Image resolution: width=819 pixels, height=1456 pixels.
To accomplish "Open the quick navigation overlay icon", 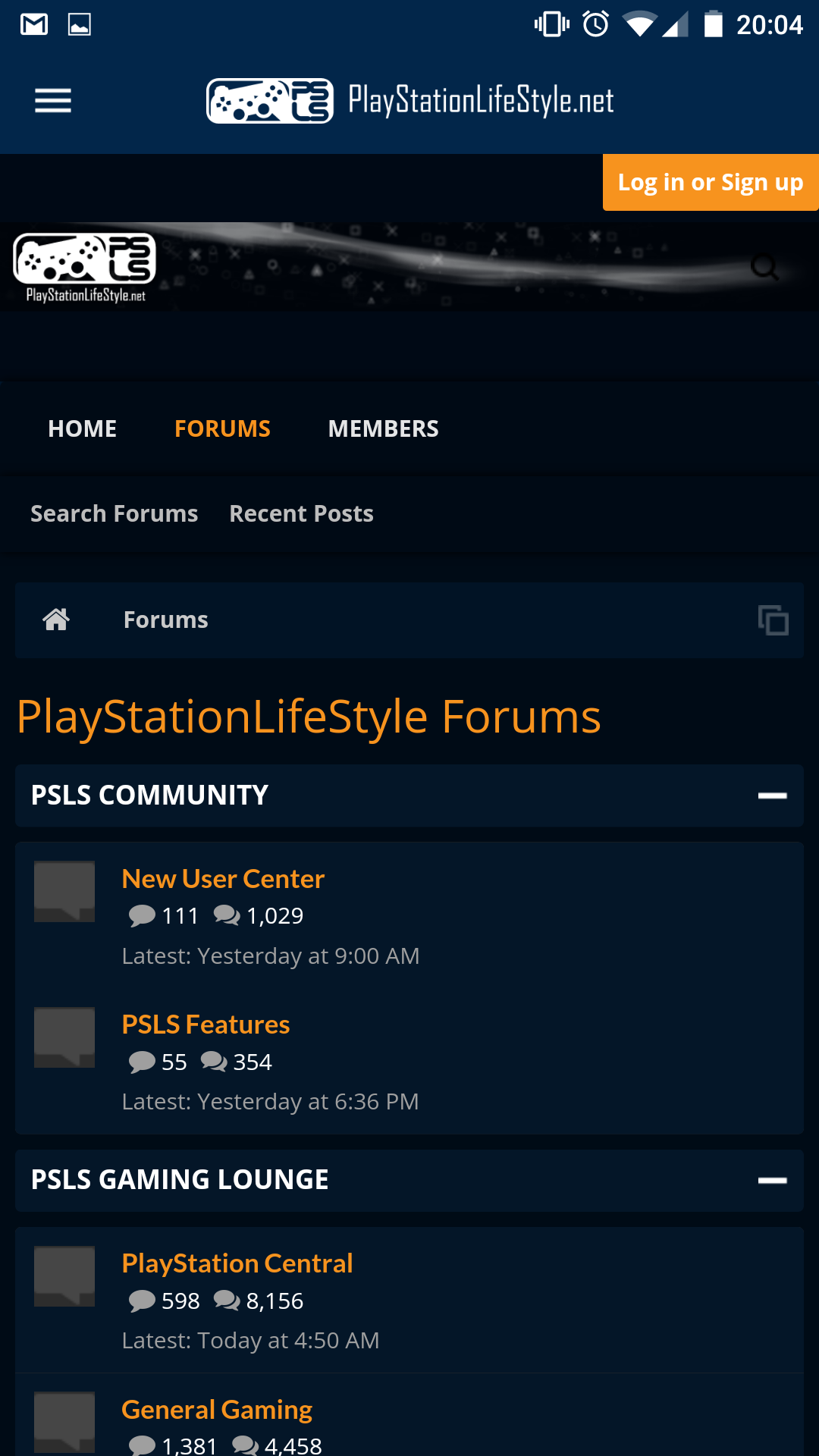I will point(773,620).
